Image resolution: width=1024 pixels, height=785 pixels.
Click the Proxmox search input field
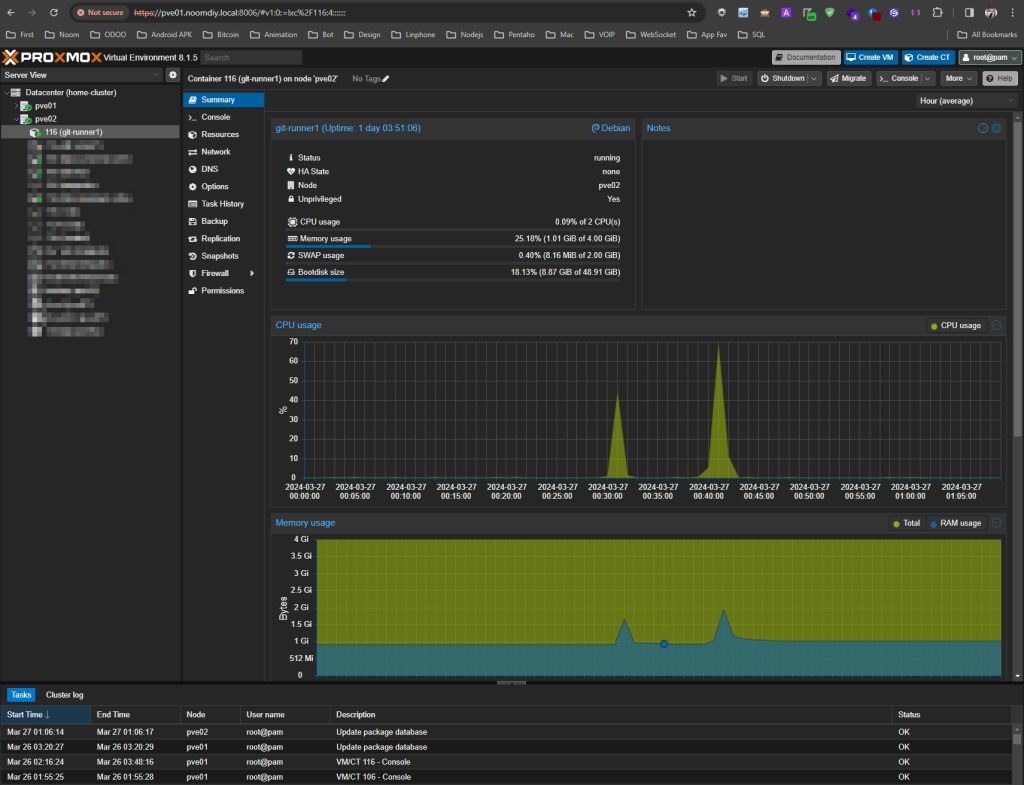click(250, 58)
